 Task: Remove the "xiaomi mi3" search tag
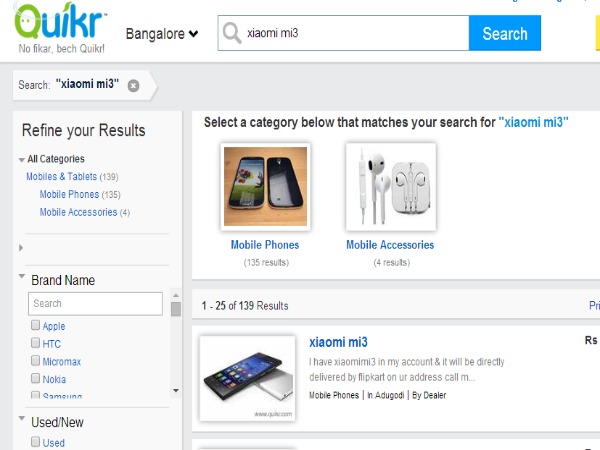[x=133, y=85]
